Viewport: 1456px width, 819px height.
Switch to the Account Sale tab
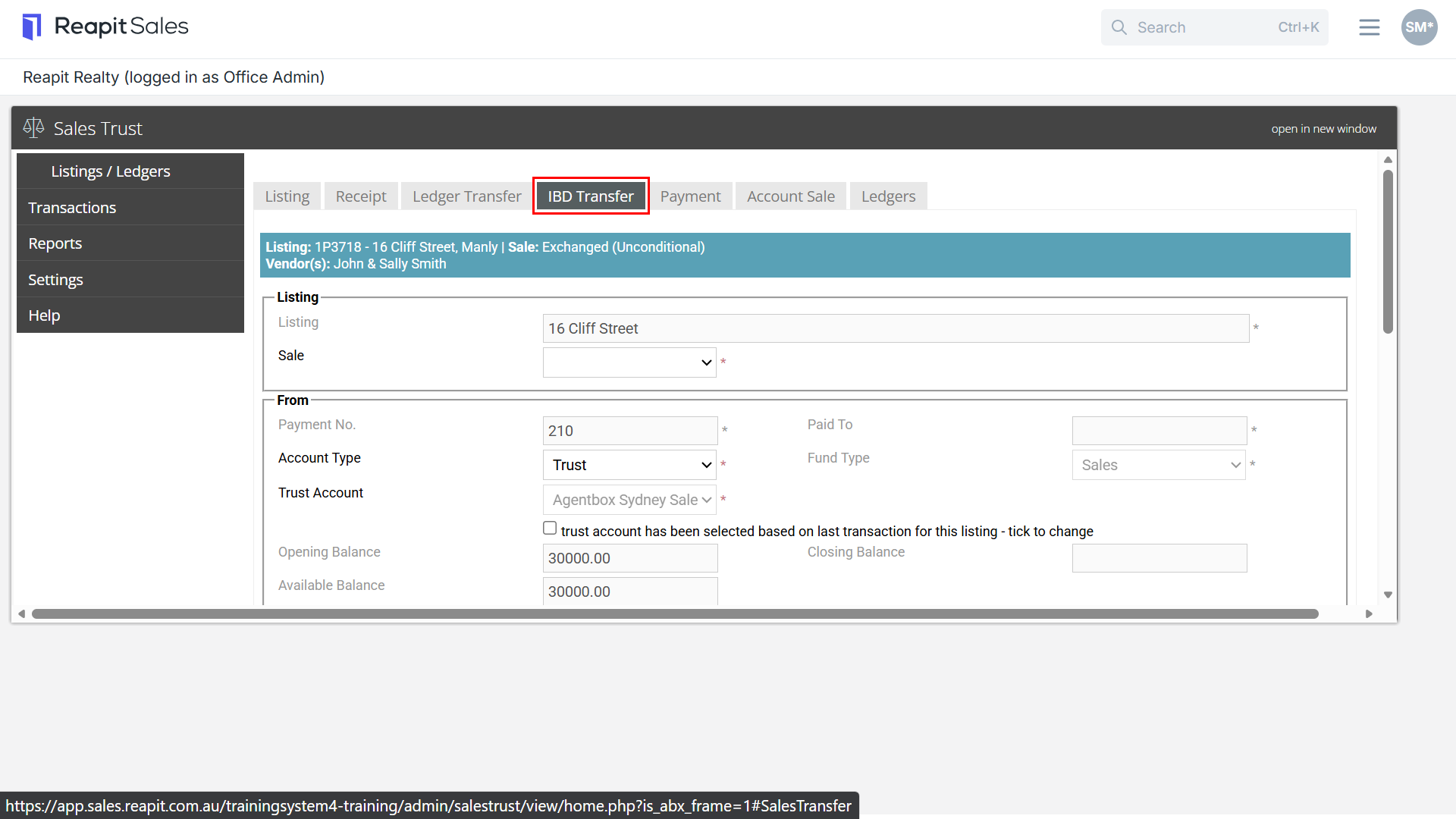[x=791, y=196]
